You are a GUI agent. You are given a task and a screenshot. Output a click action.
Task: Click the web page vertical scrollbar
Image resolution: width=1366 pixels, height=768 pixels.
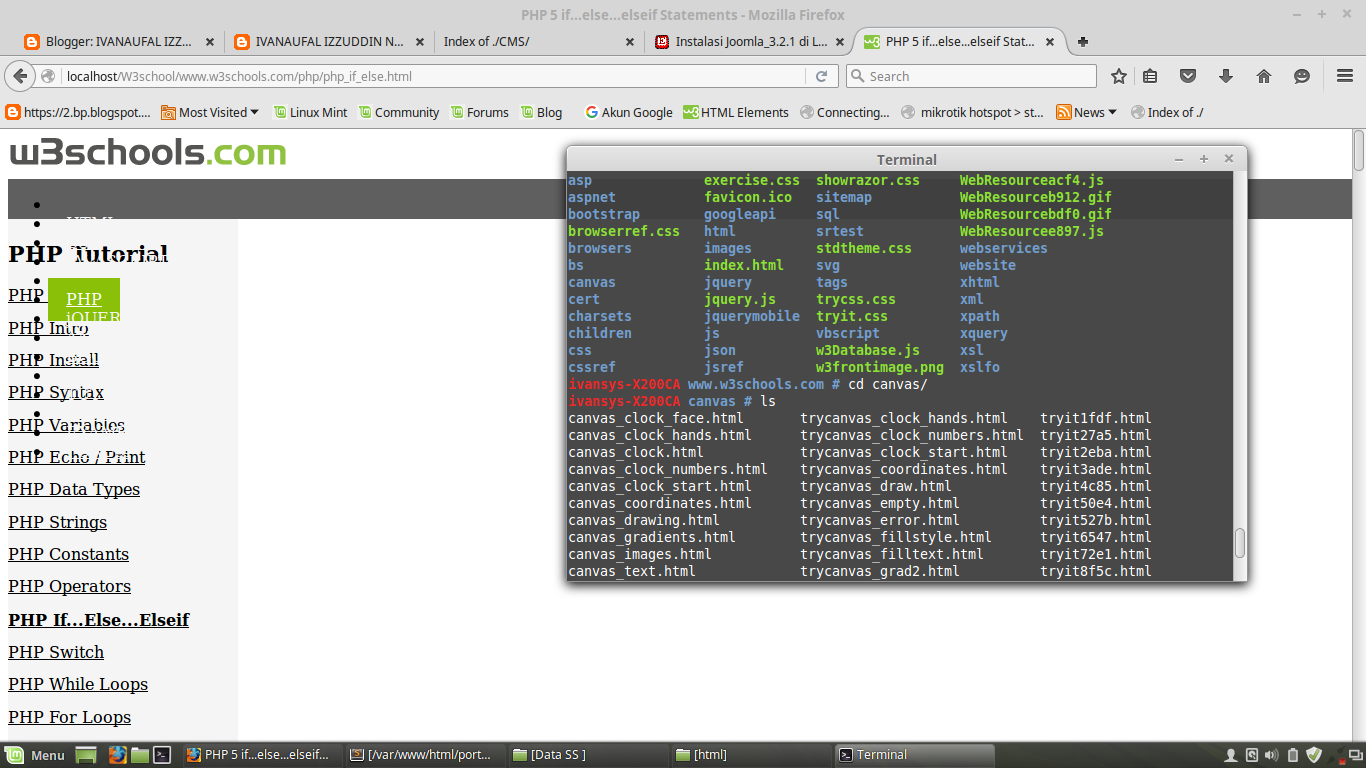click(1359, 150)
